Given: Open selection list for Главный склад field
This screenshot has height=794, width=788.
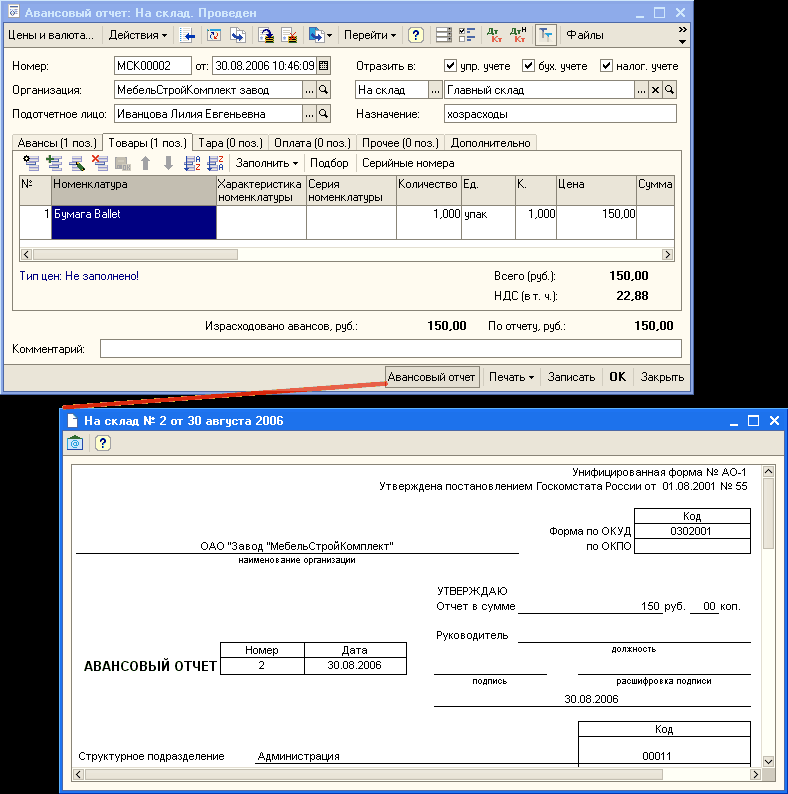Looking at the screenshot, I should [641, 90].
